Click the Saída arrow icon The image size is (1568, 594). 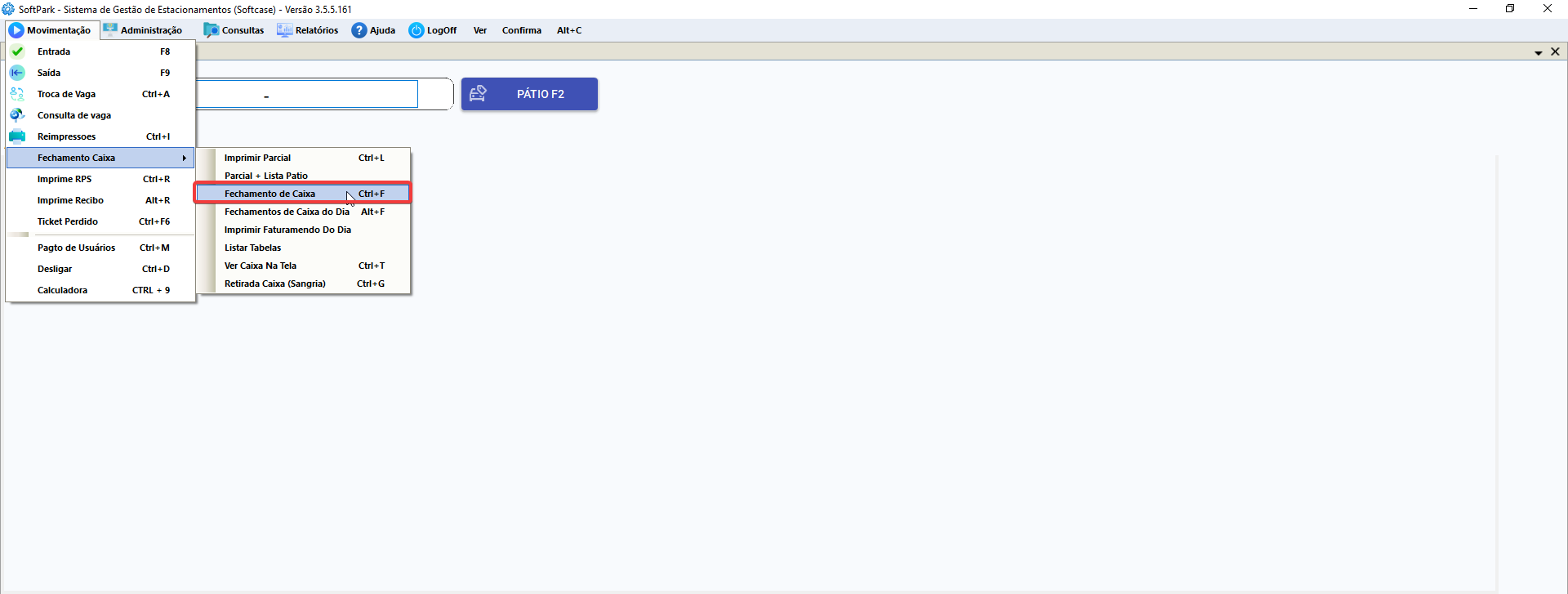pos(17,73)
